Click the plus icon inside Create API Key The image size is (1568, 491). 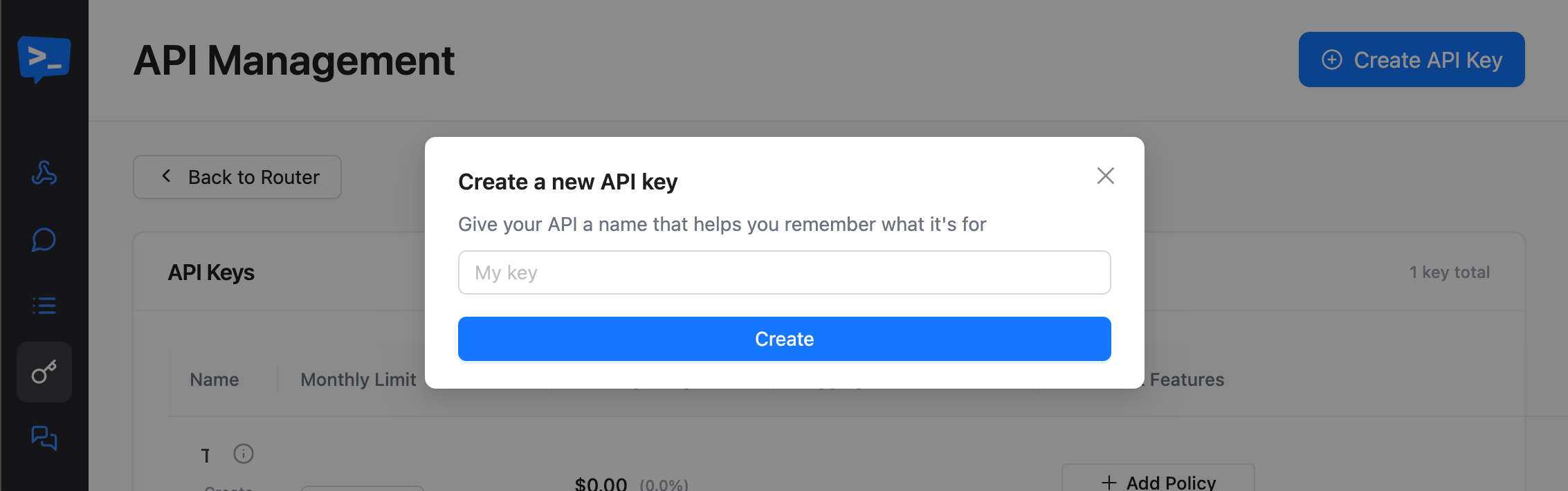(1331, 59)
